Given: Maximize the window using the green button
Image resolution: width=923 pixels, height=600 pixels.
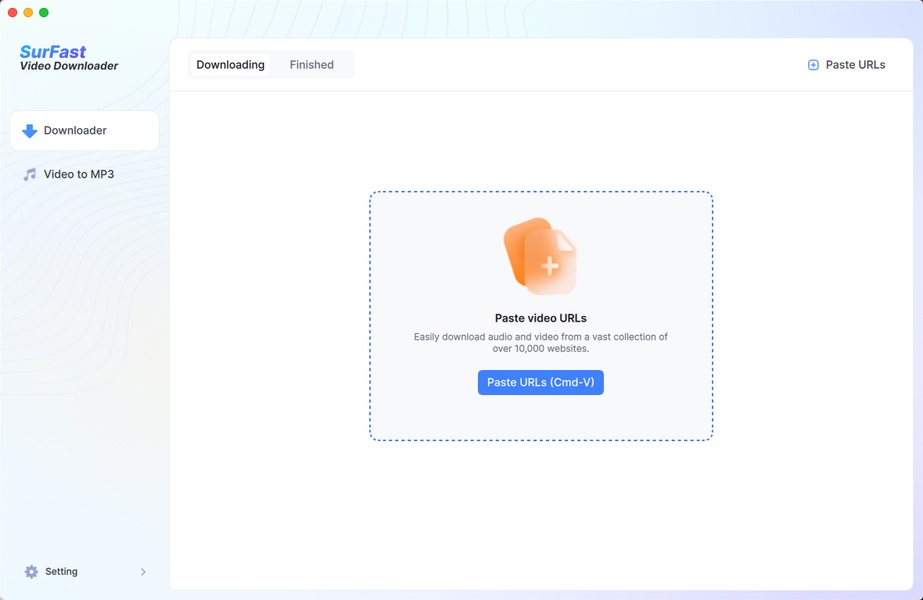Looking at the screenshot, I should [44, 13].
